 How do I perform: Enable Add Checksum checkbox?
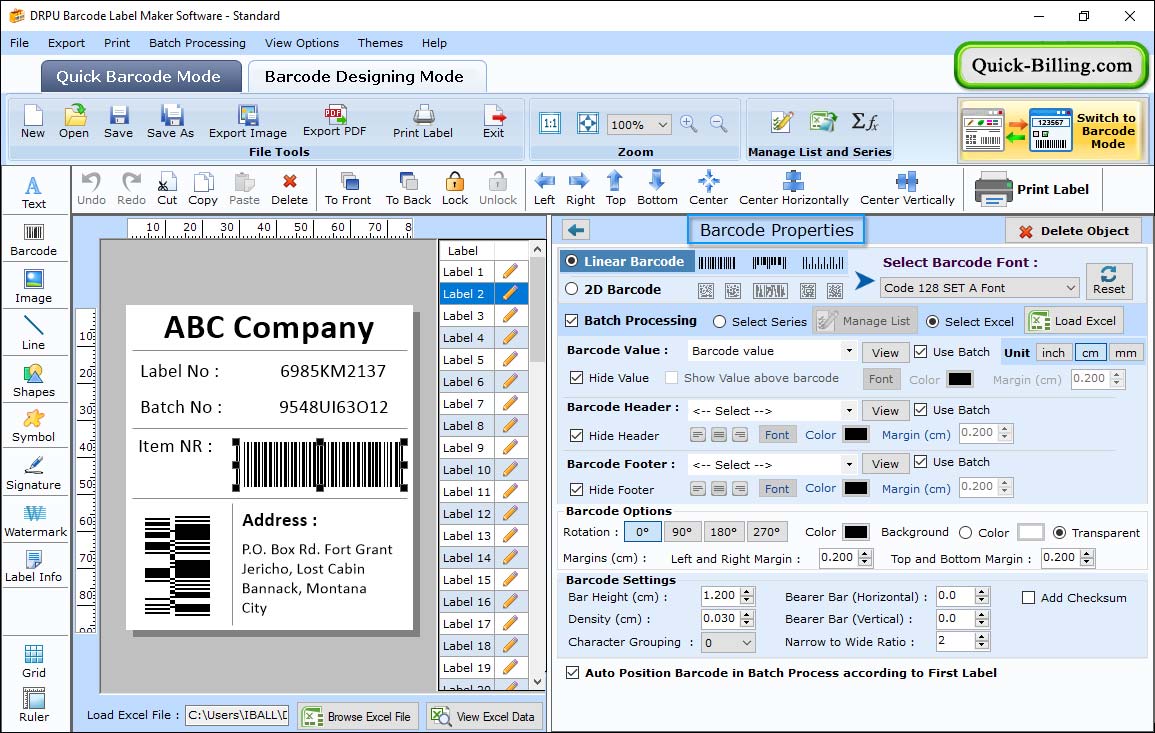click(1029, 598)
